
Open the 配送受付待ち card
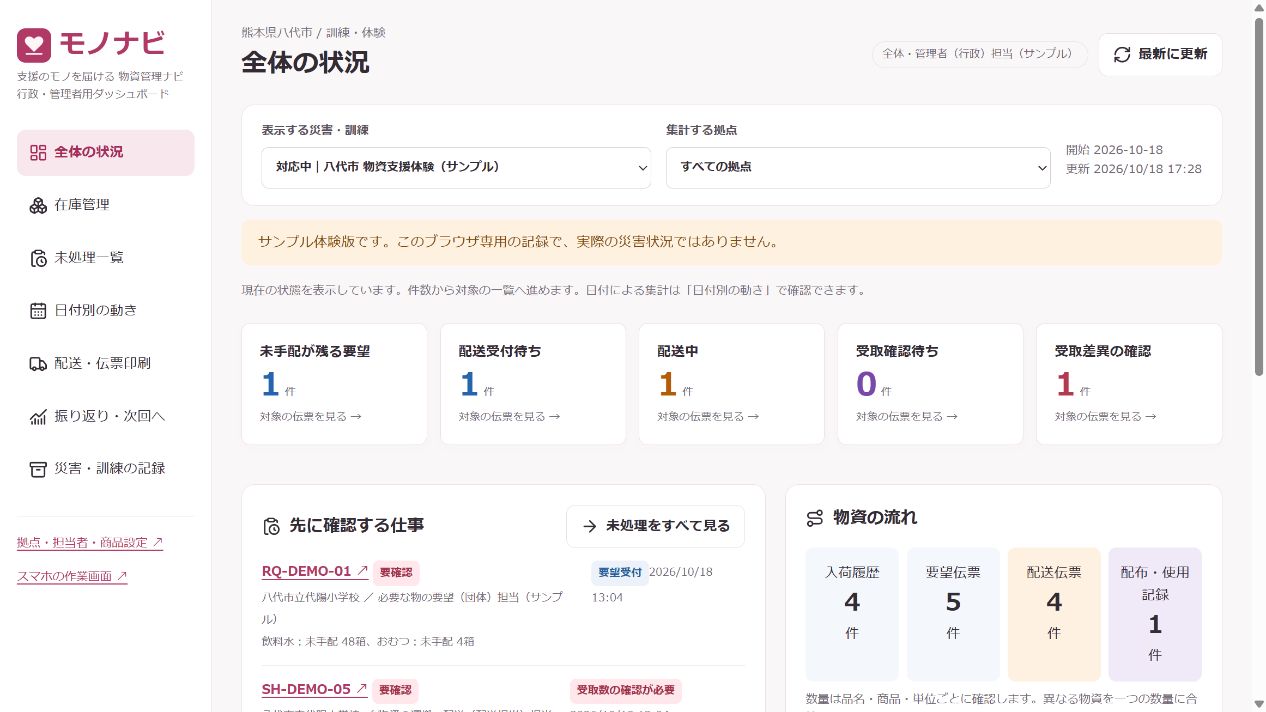tap(533, 384)
